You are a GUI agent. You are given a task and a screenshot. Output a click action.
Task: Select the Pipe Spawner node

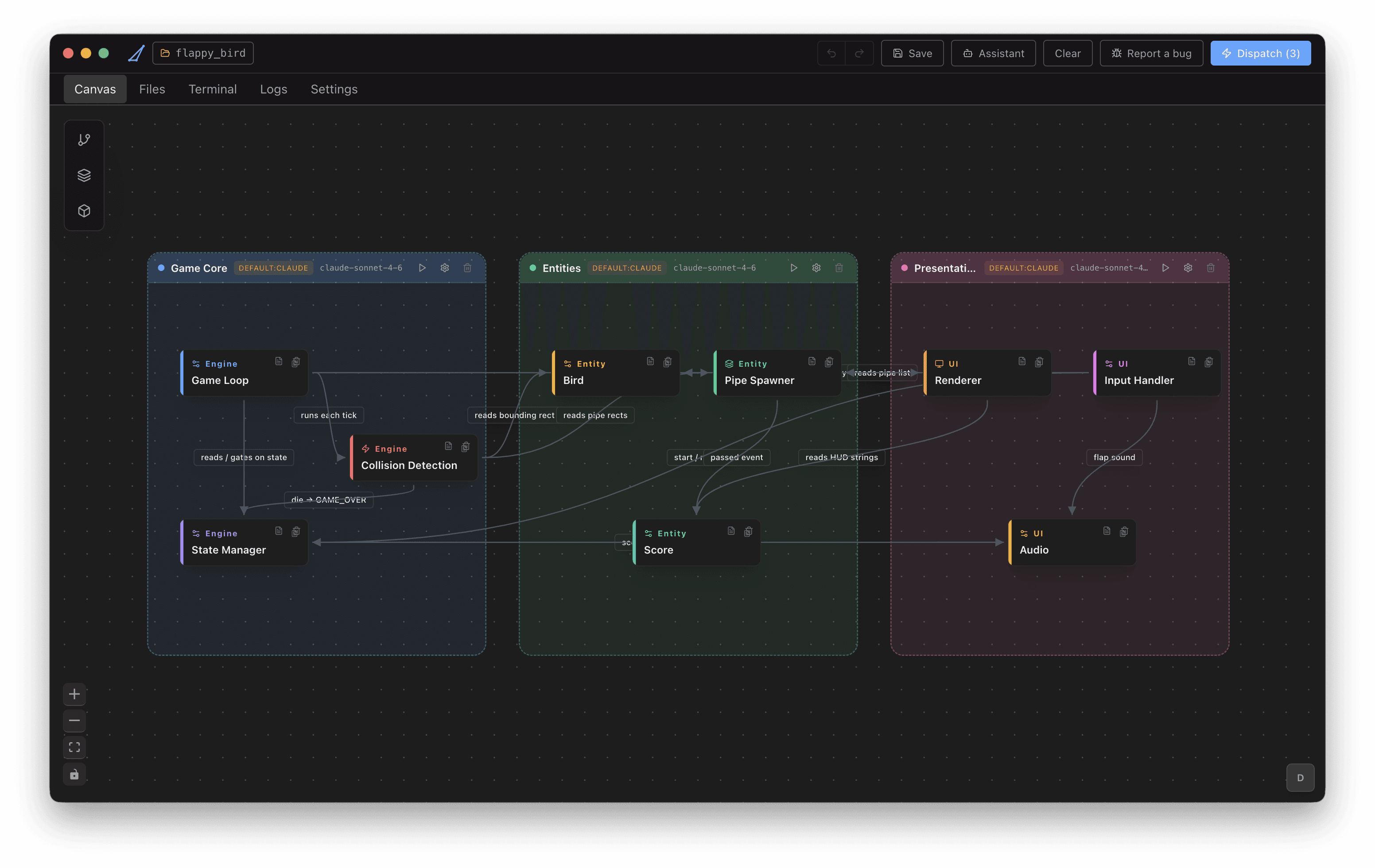point(777,372)
